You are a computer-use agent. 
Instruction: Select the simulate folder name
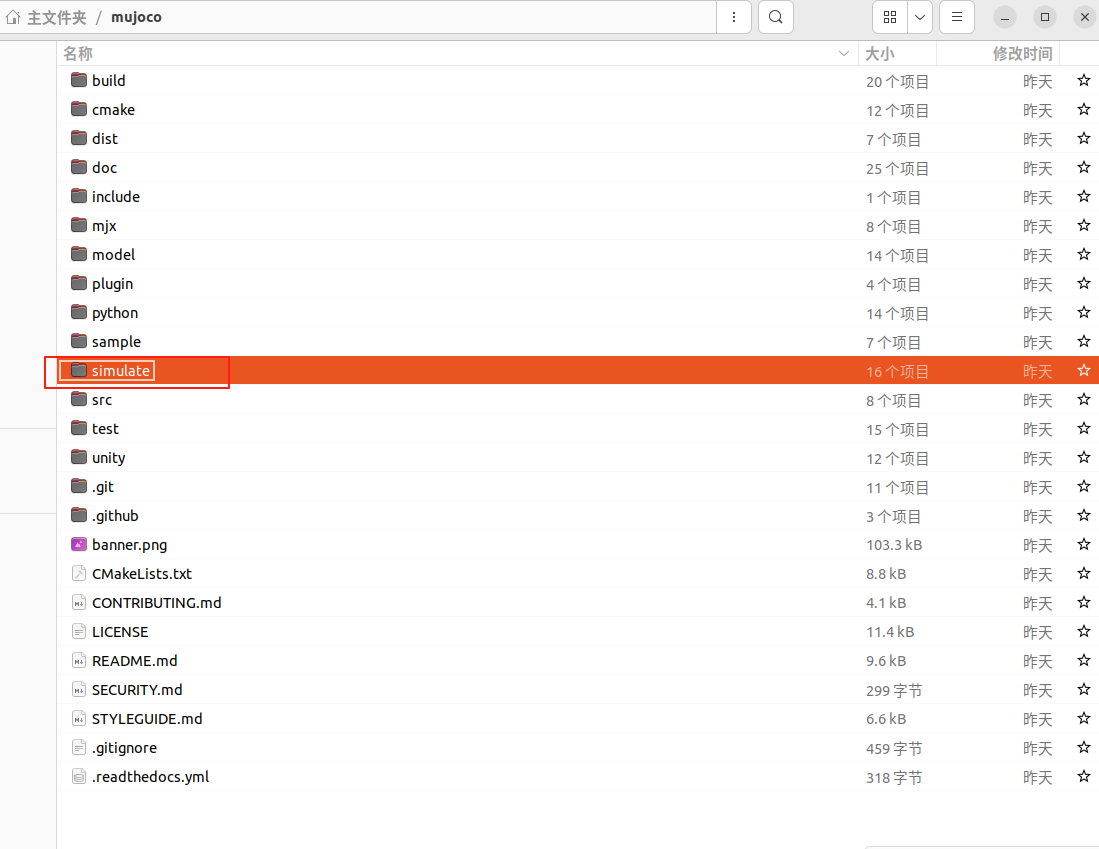coord(121,371)
